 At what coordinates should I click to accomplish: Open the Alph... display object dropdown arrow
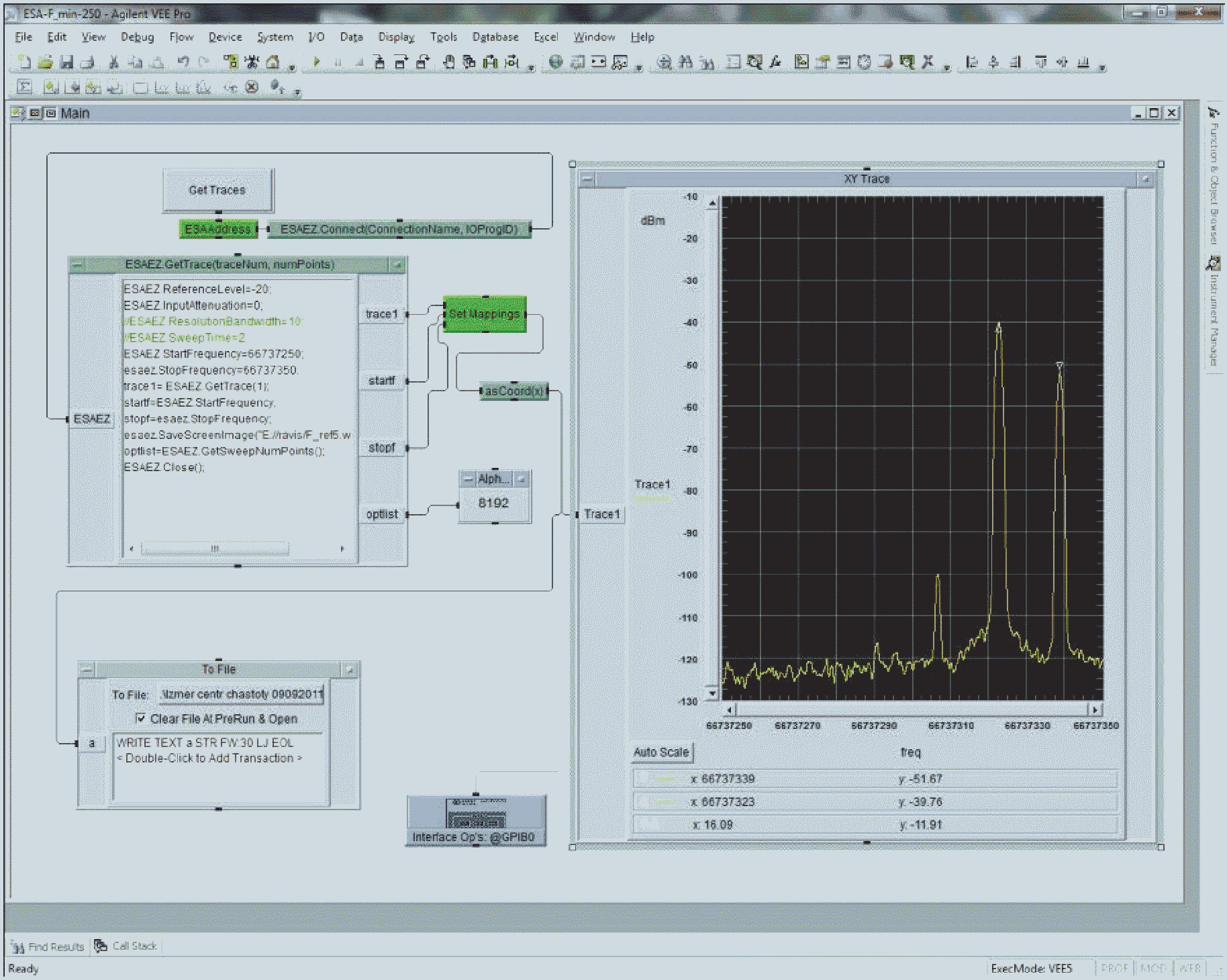(522, 479)
